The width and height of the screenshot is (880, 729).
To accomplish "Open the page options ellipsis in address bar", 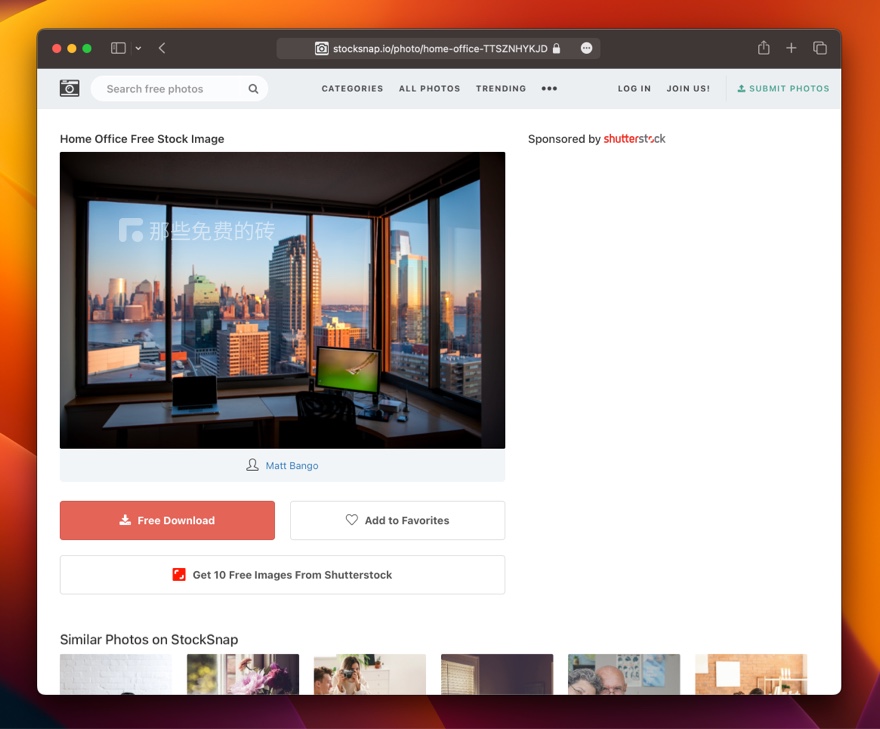I will [586, 48].
